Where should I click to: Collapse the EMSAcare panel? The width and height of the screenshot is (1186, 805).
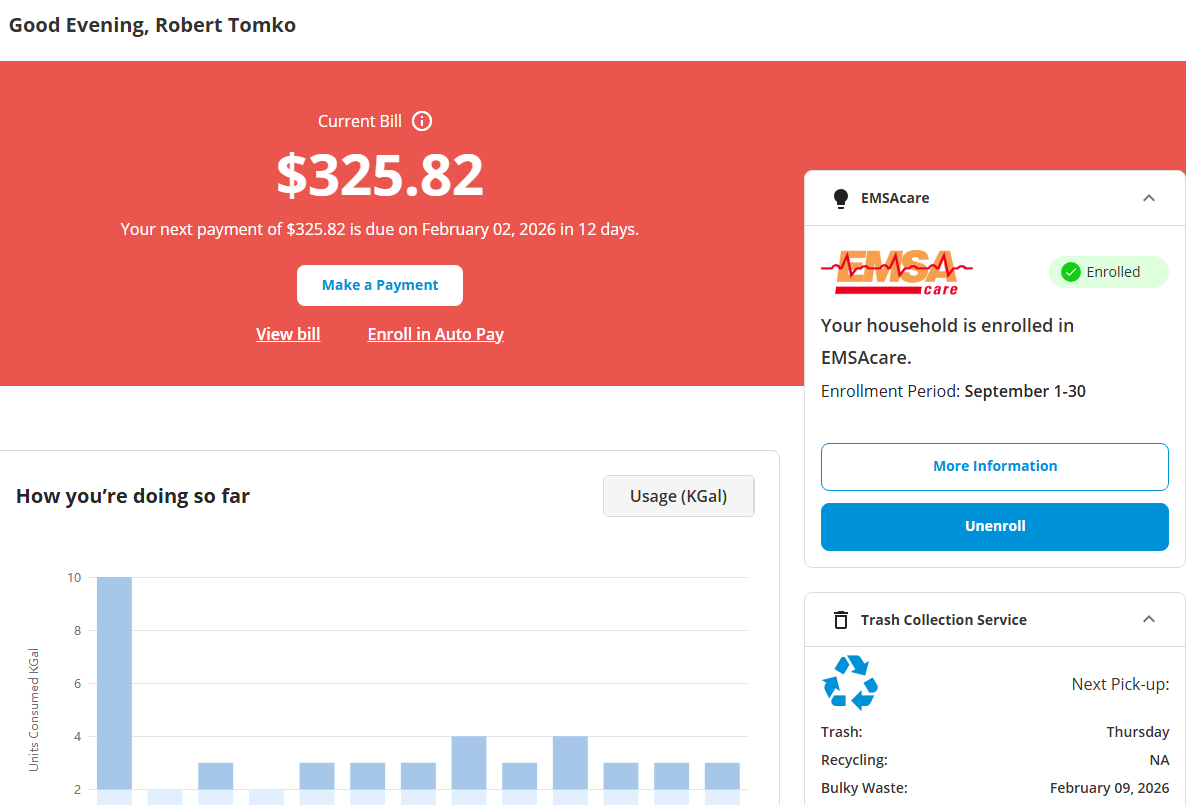(1149, 198)
